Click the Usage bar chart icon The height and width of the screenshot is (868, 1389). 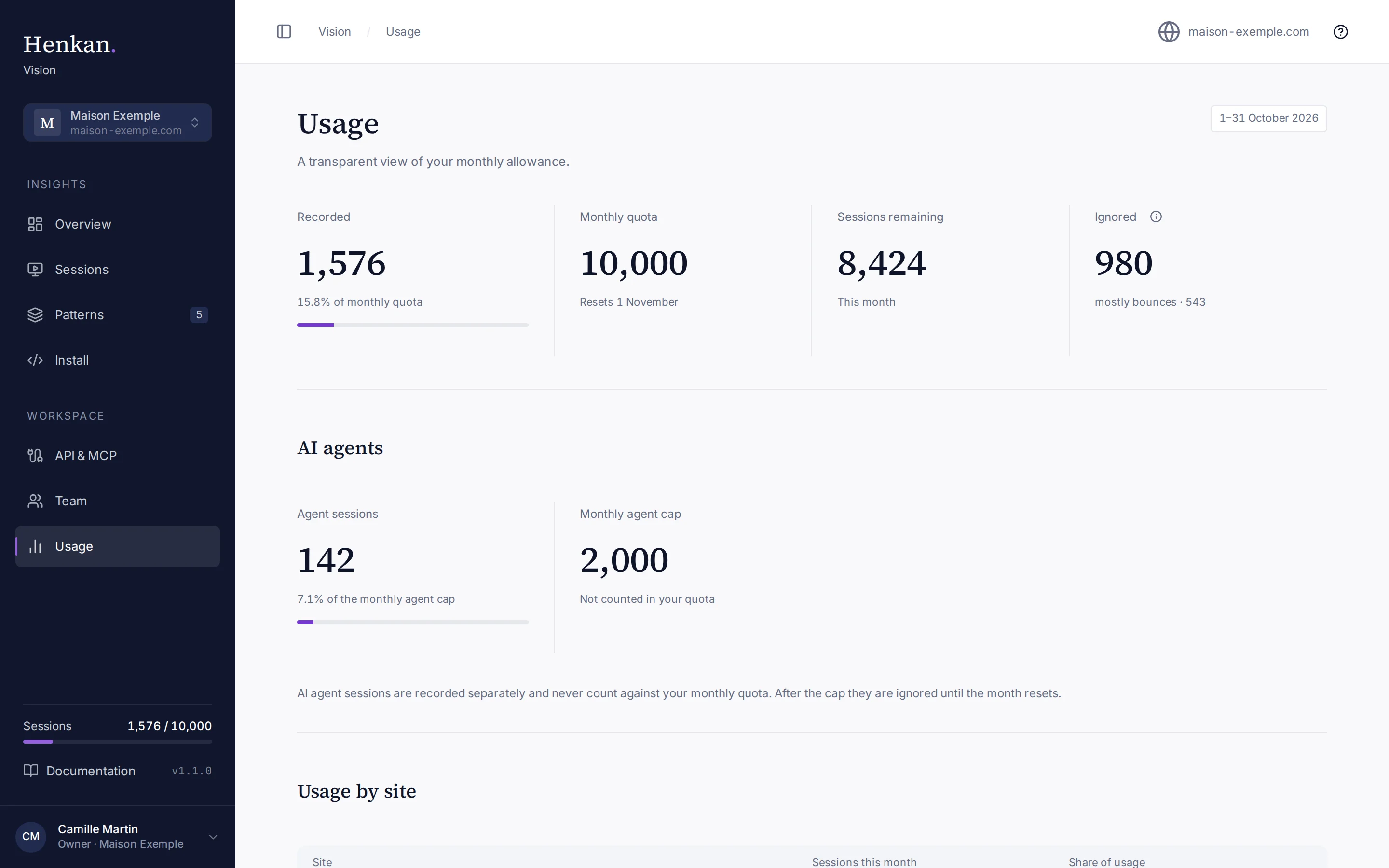tap(35, 546)
